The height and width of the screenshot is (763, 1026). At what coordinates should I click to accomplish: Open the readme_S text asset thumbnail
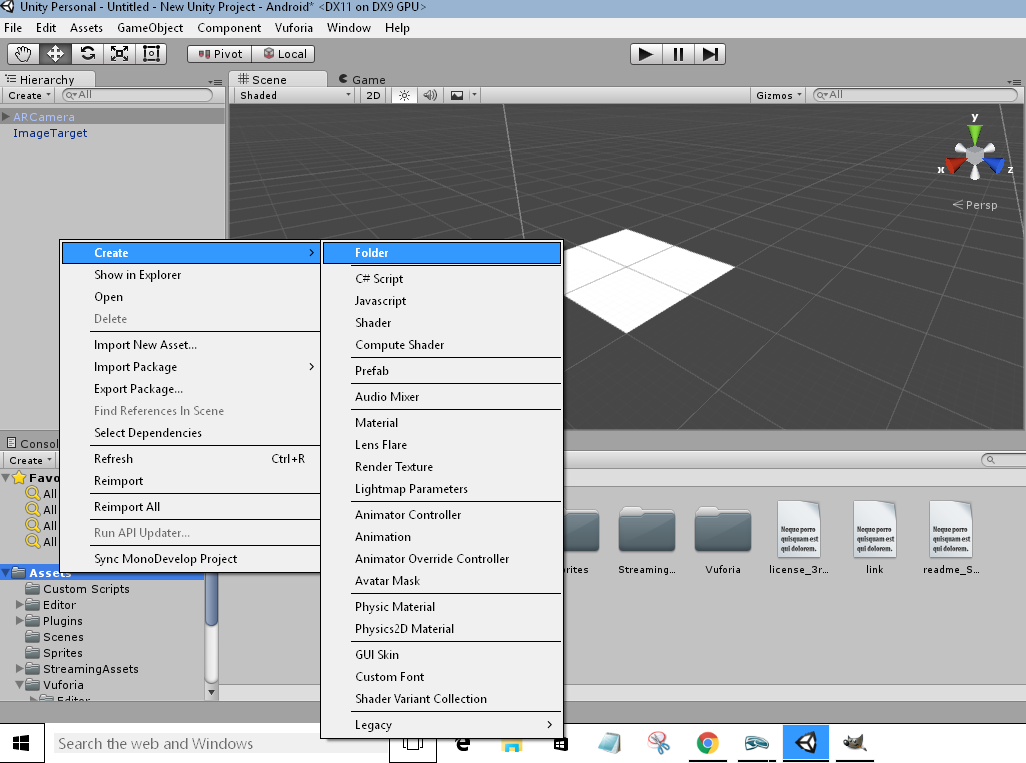951,530
